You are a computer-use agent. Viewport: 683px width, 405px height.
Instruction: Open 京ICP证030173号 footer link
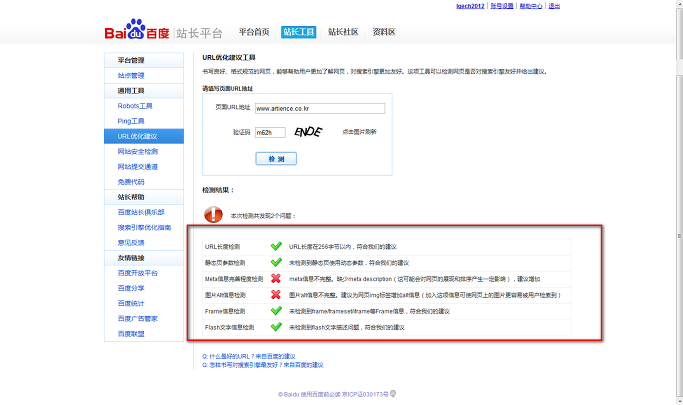point(365,394)
